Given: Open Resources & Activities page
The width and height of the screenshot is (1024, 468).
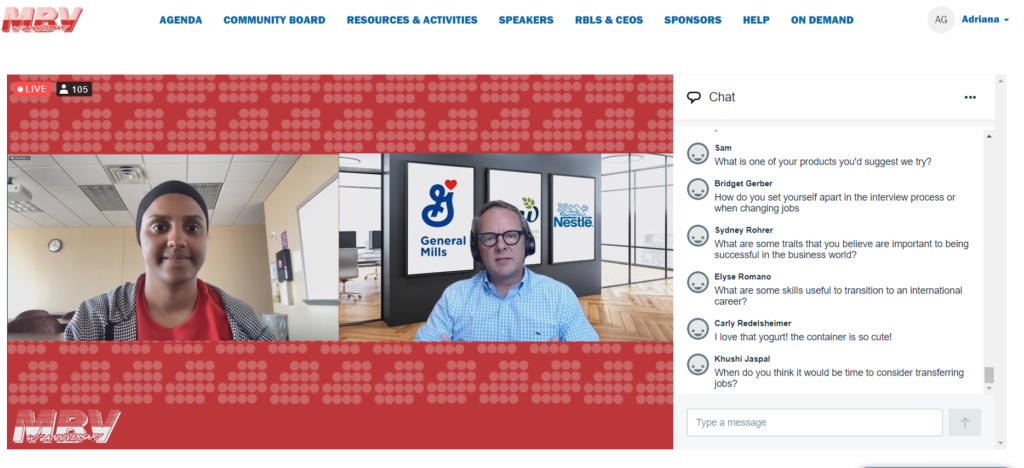Looking at the screenshot, I should [x=412, y=20].
